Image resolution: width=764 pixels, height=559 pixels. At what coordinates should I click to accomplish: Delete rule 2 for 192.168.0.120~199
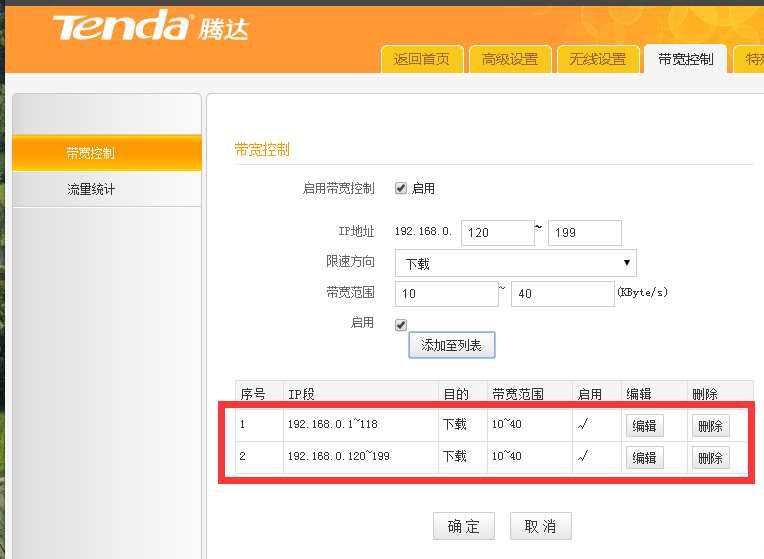point(710,457)
